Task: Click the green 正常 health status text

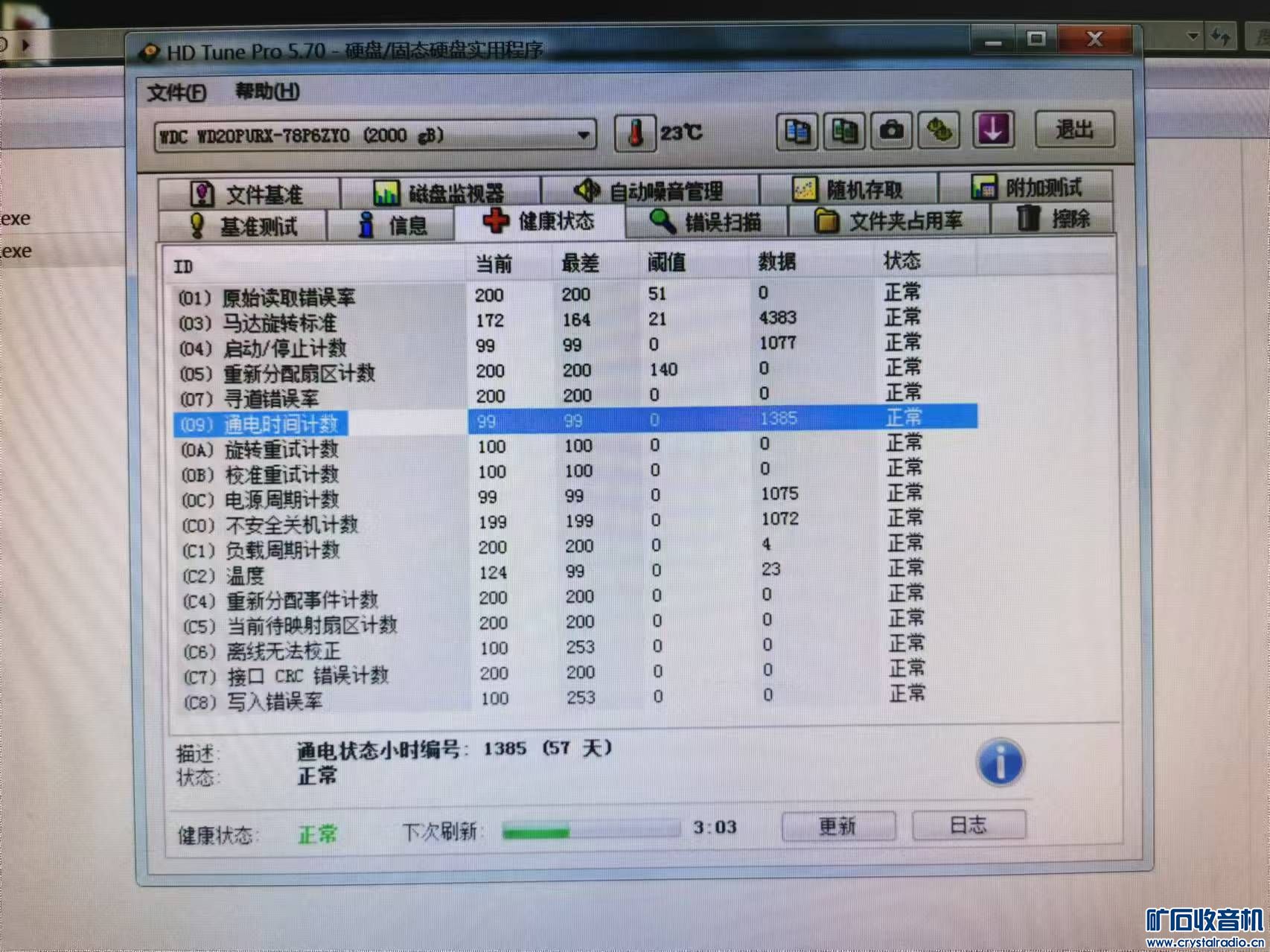Action: click(318, 834)
